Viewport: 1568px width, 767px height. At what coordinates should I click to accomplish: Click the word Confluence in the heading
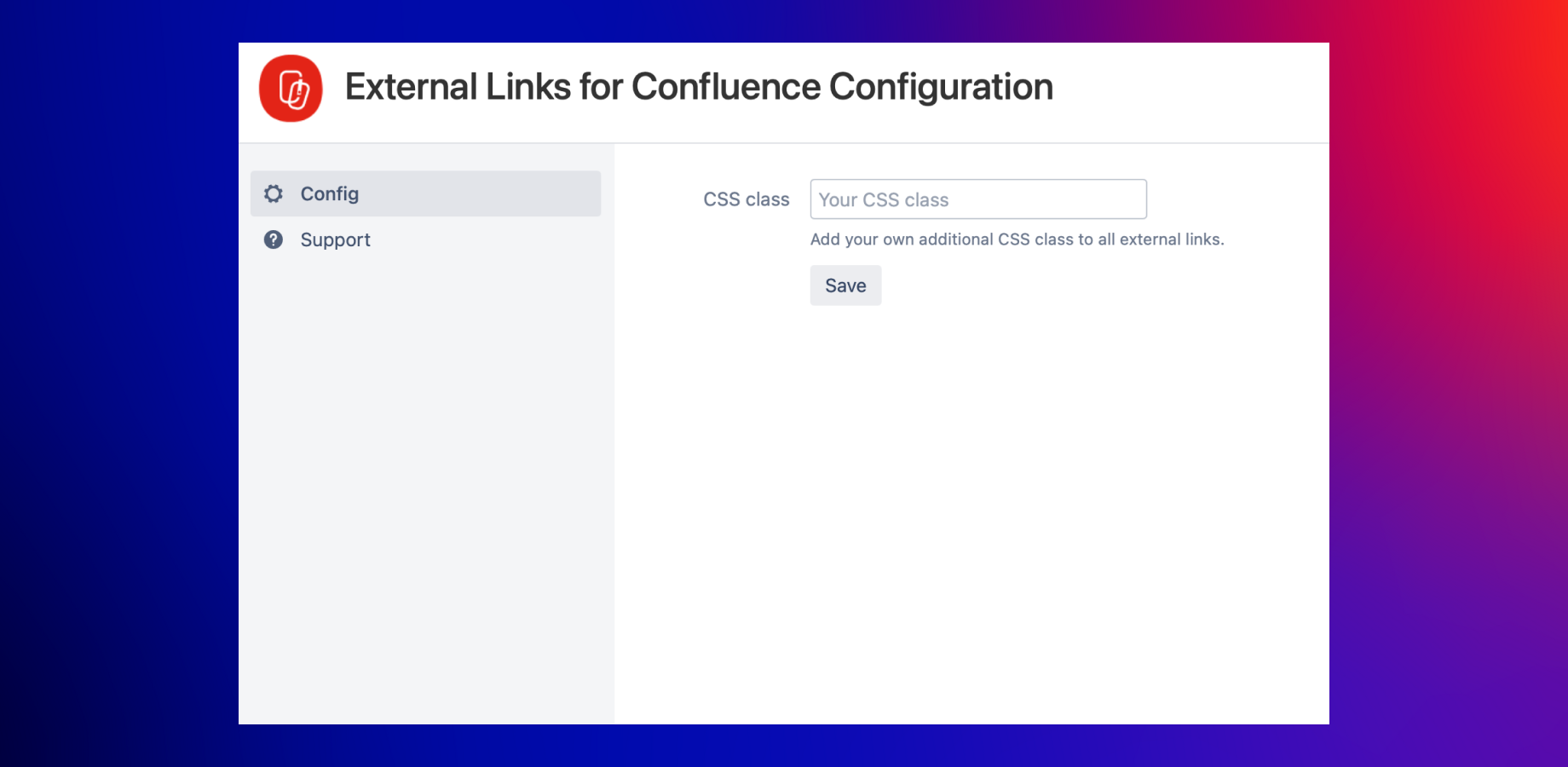coord(726,87)
